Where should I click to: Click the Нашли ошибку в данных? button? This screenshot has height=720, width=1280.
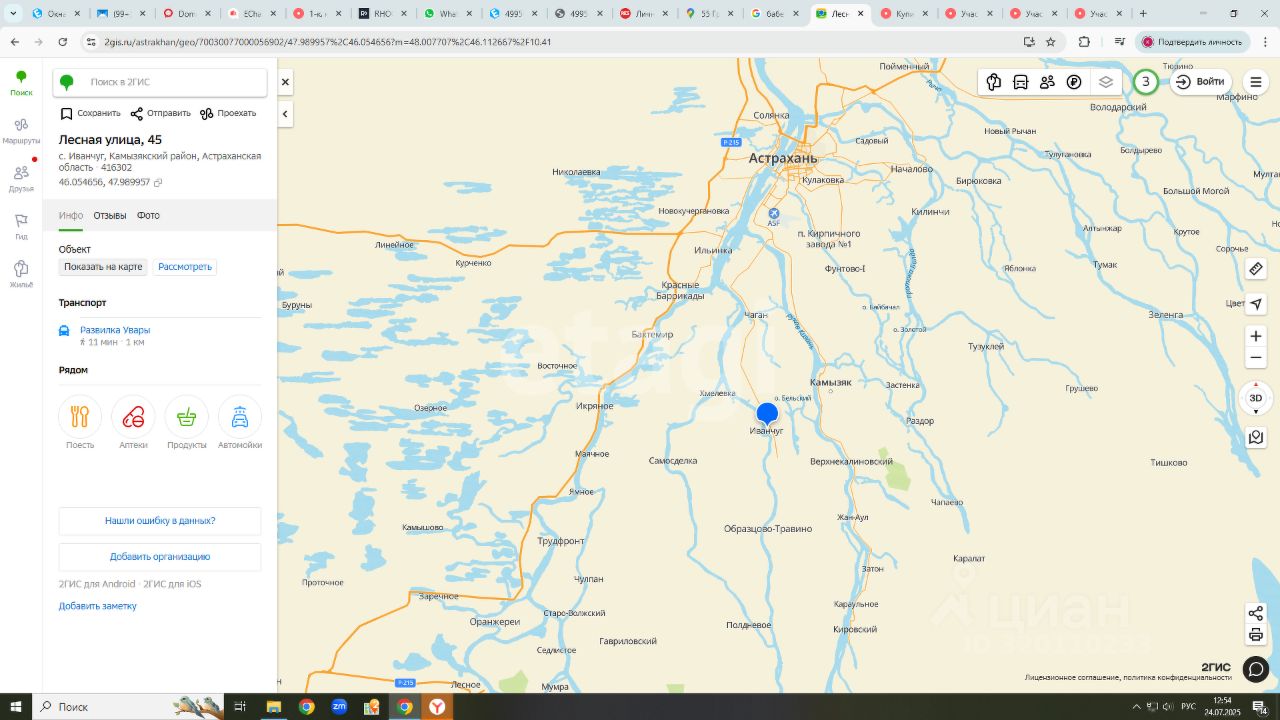tap(160, 521)
